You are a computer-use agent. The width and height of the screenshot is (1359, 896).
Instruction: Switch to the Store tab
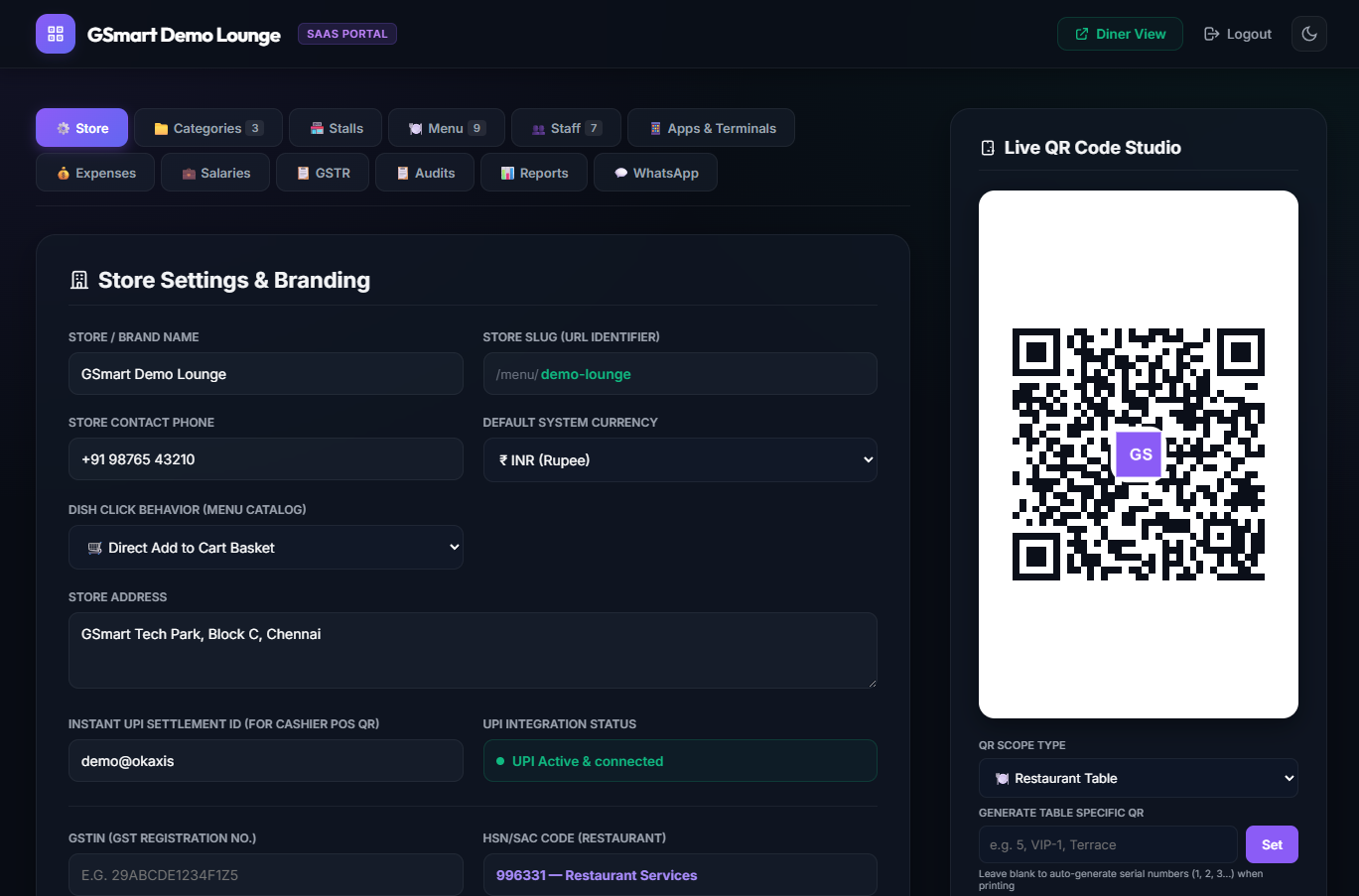[x=82, y=128]
